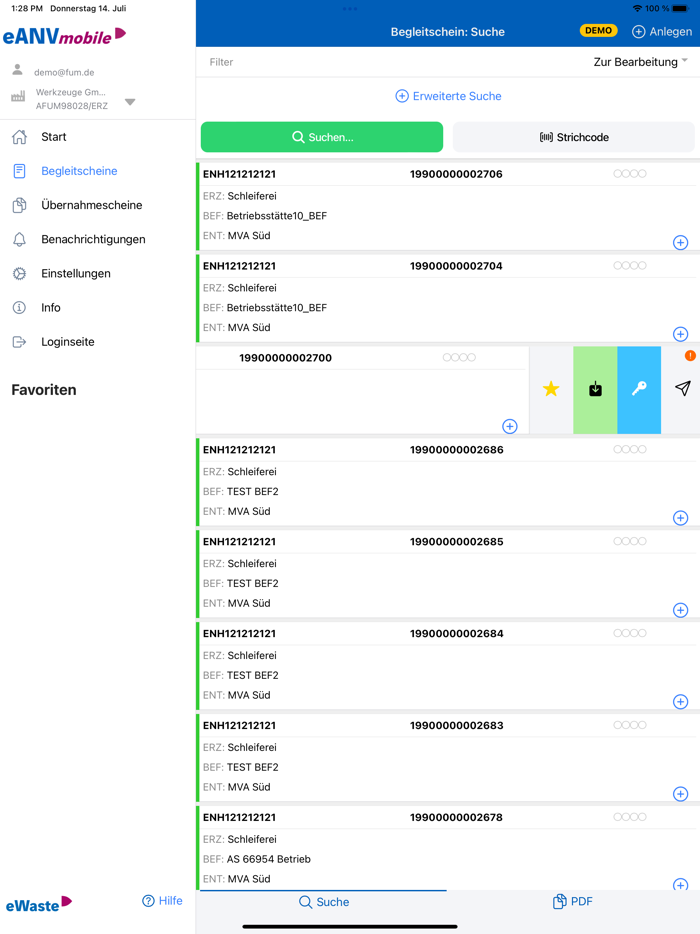Click orange warning badge on swiped row

pyautogui.click(x=690, y=356)
